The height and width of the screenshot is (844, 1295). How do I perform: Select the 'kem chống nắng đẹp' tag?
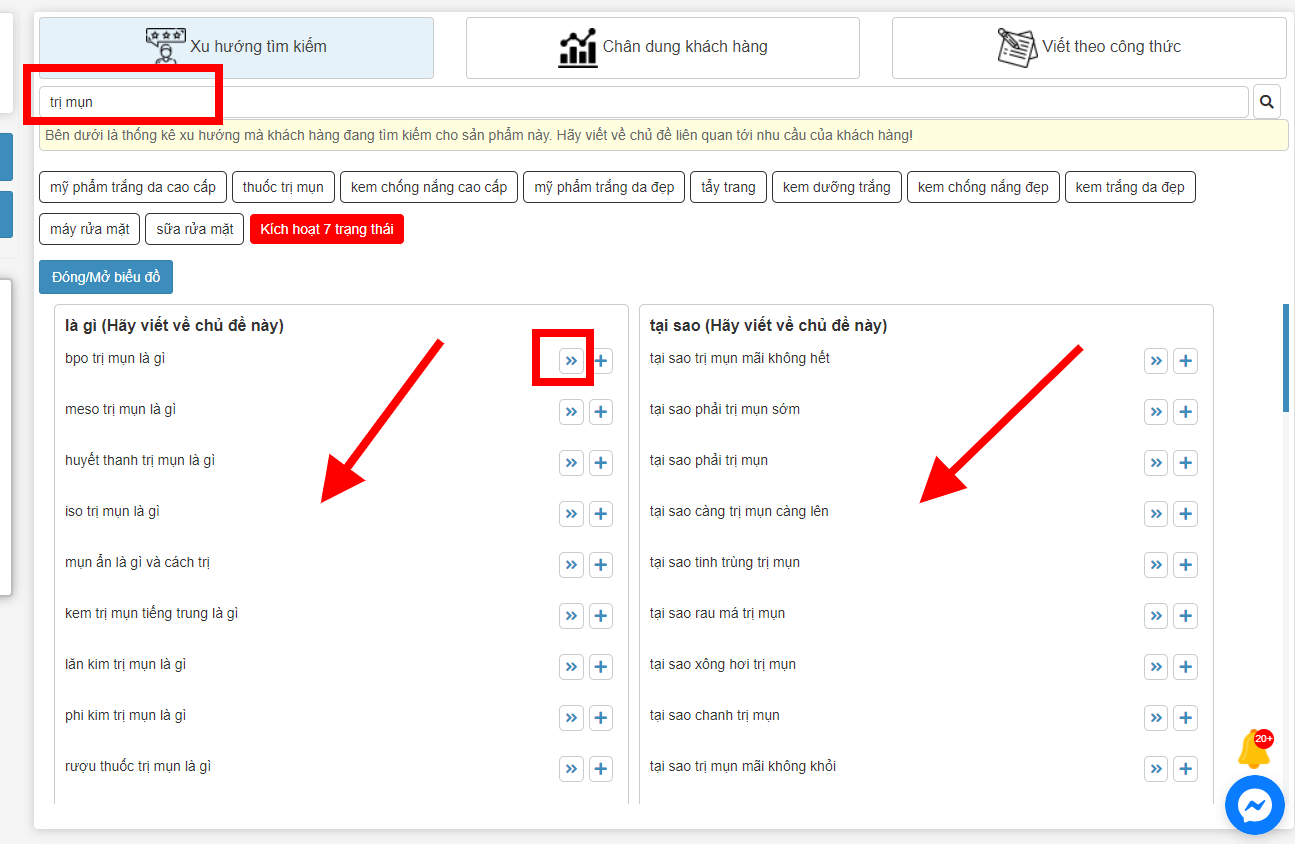click(x=983, y=187)
